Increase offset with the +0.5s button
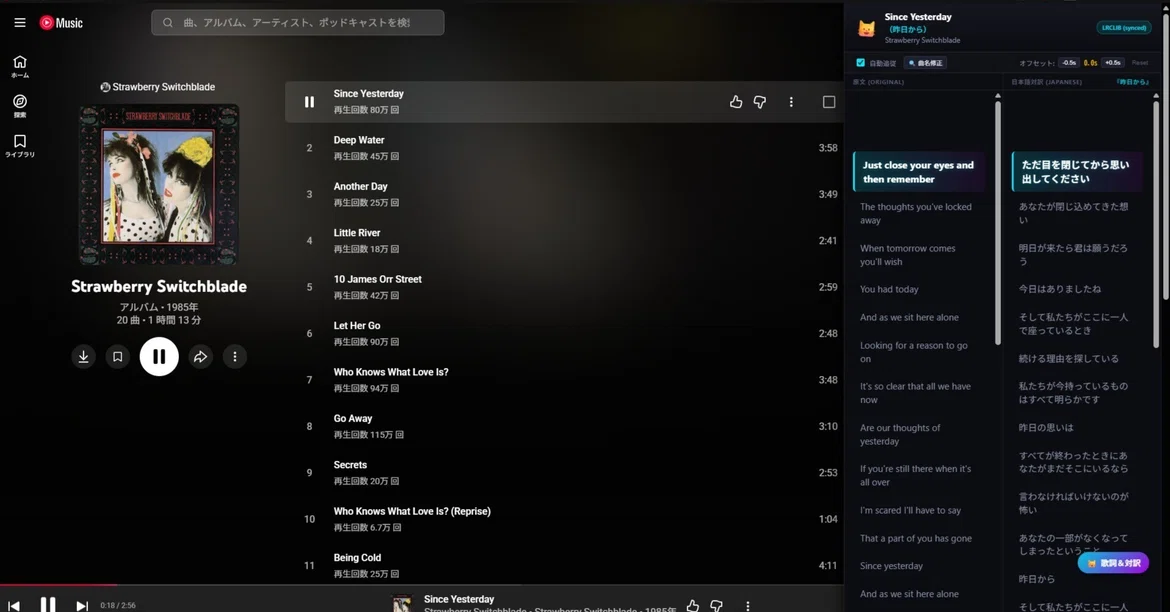Viewport: 1170px width, 612px height. (1113, 63)
